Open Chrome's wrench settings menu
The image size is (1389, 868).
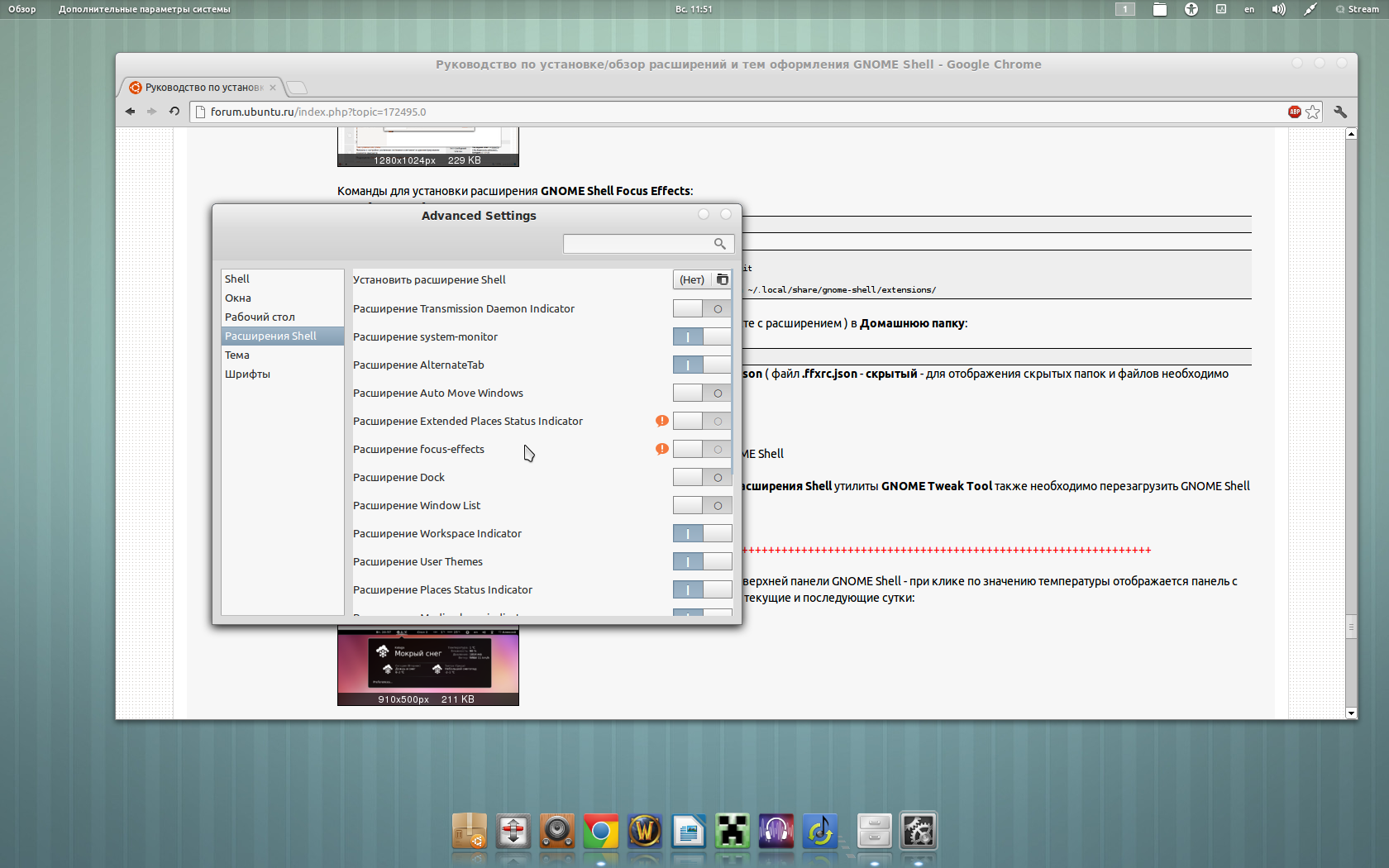(x=1340, y=112)
